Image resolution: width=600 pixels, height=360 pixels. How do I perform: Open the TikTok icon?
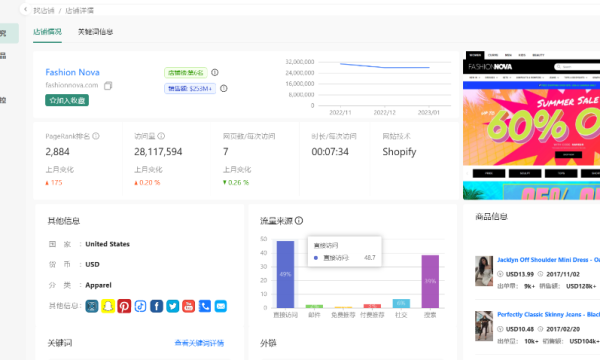click(x=140, y=306)
